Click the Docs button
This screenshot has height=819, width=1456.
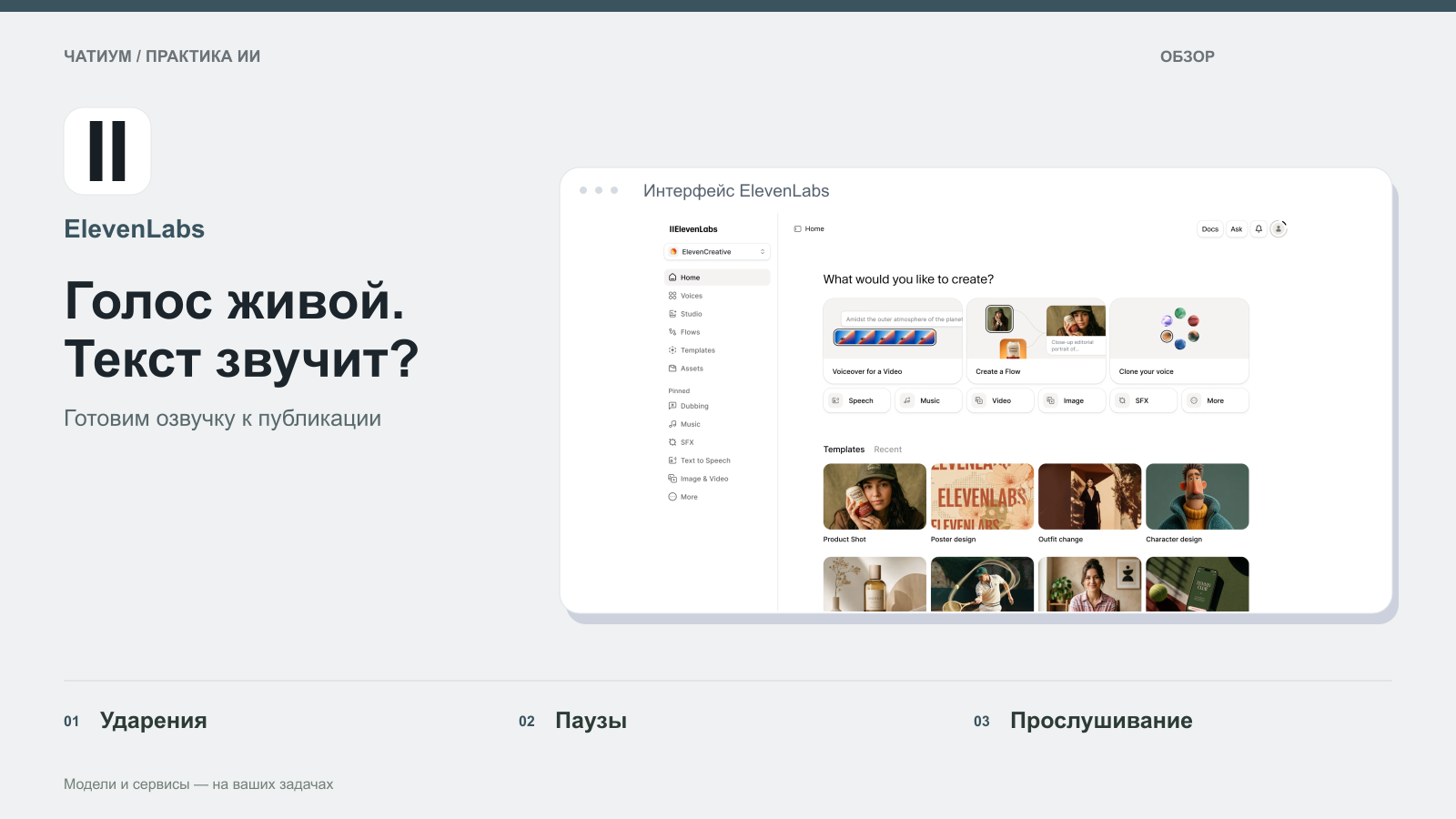(x=1209, y=229)
